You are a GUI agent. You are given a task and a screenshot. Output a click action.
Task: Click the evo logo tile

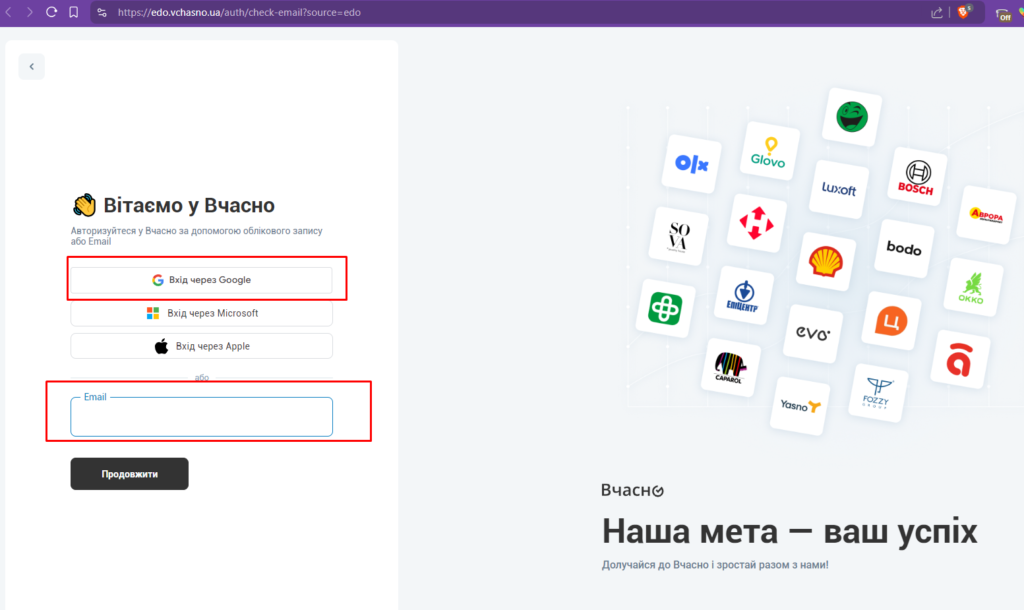[812, 334]
